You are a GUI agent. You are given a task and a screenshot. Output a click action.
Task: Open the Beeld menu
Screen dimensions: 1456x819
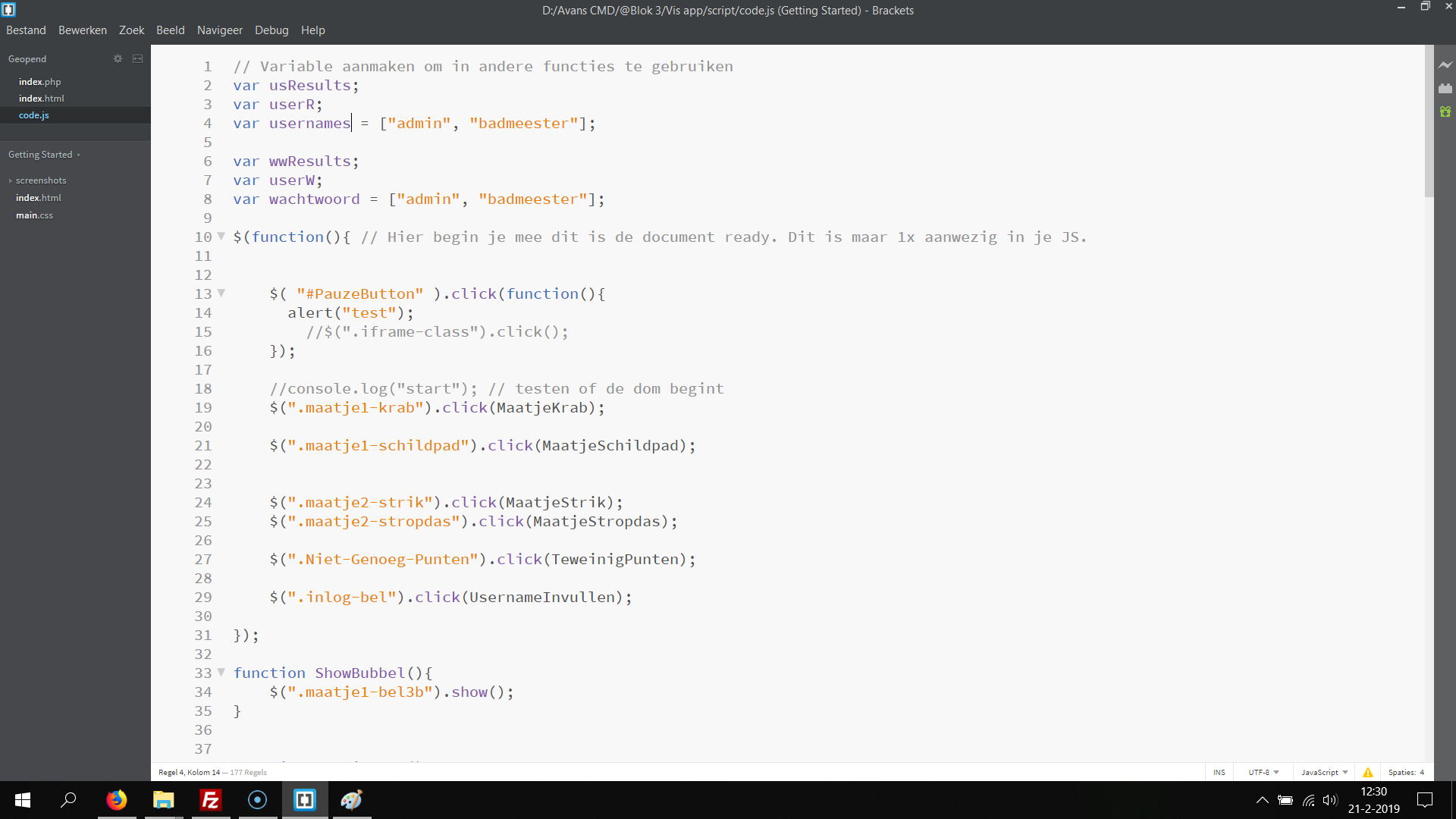171,30
